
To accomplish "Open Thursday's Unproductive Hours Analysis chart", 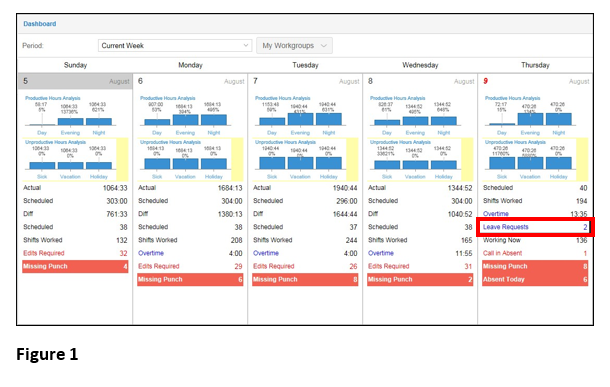I will [535, 159].
